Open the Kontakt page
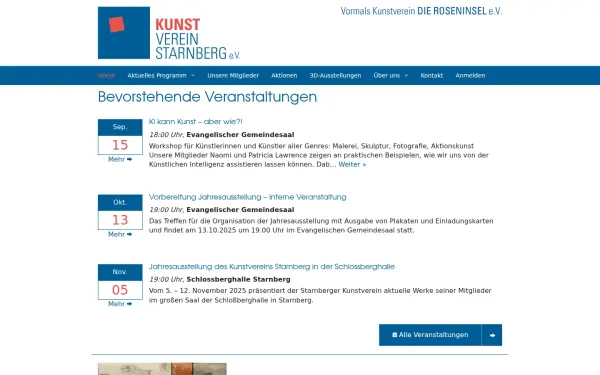 [x=432, y=75]
